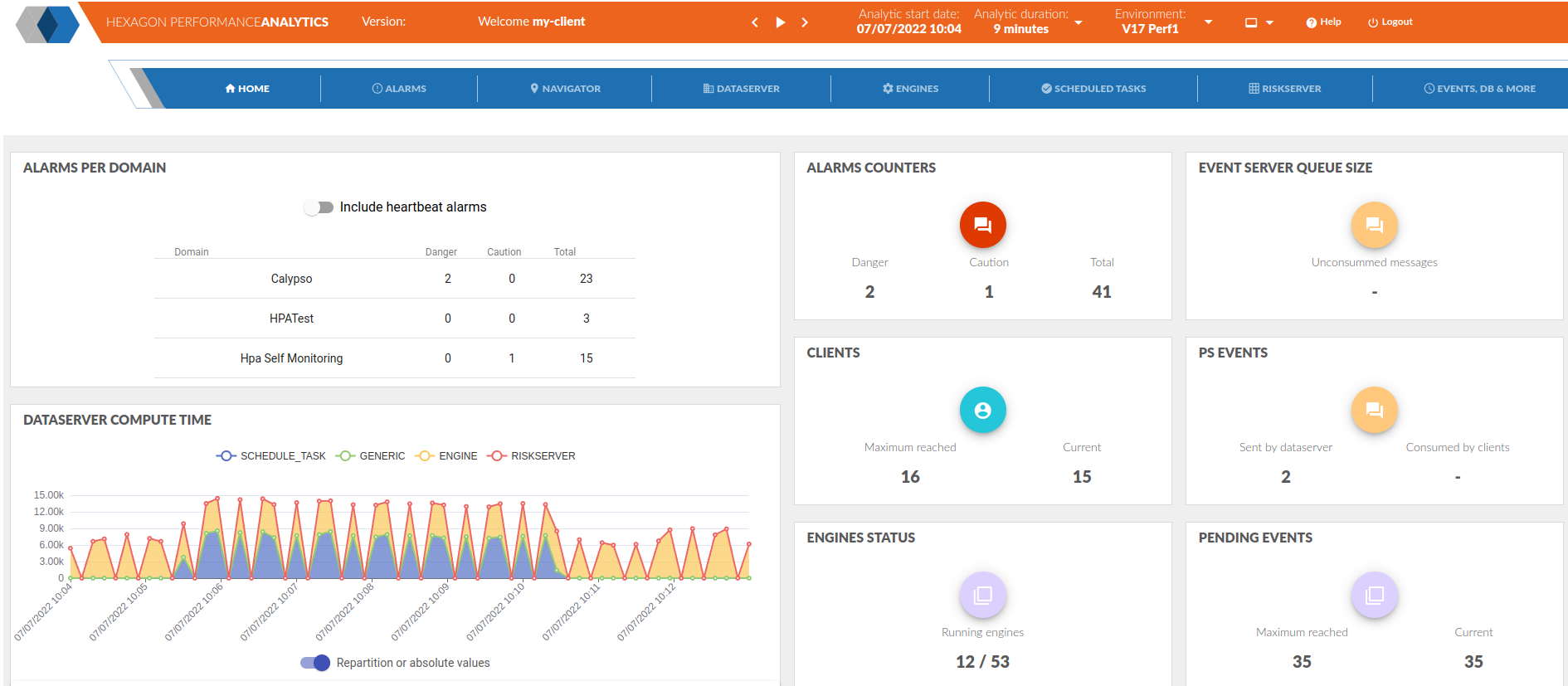Click the DATASERVER COMPUTE TIME heading
The image size is (1568, 686).
117,420
